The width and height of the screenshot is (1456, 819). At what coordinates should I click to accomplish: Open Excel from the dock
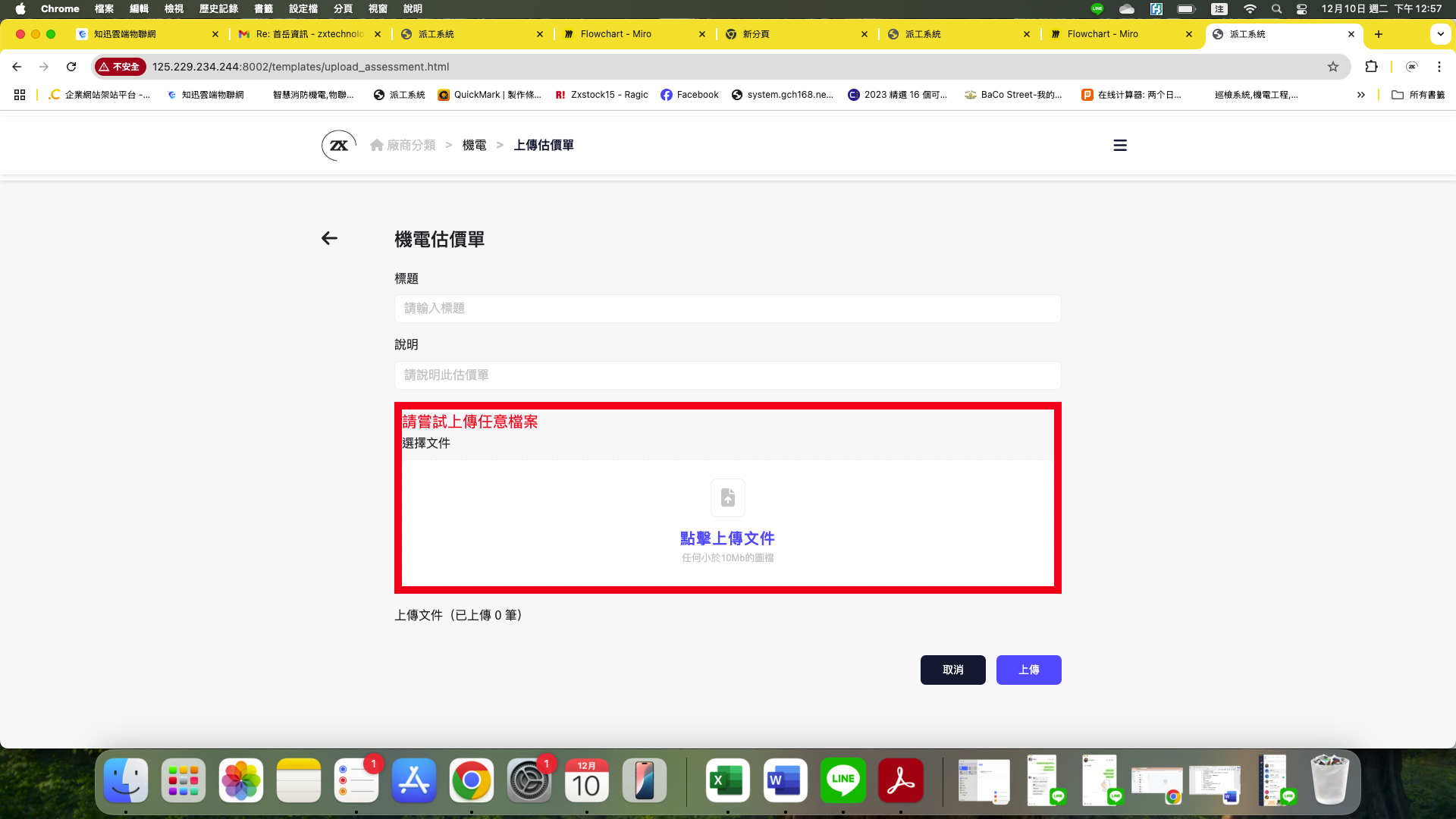pos(728,780)
